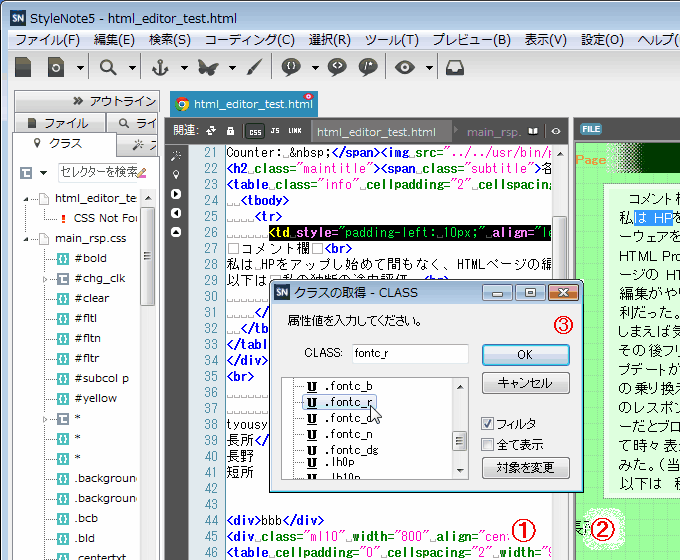
Task: Open dropdown arrow beside the anchor icon
Action: coord(184,68)
